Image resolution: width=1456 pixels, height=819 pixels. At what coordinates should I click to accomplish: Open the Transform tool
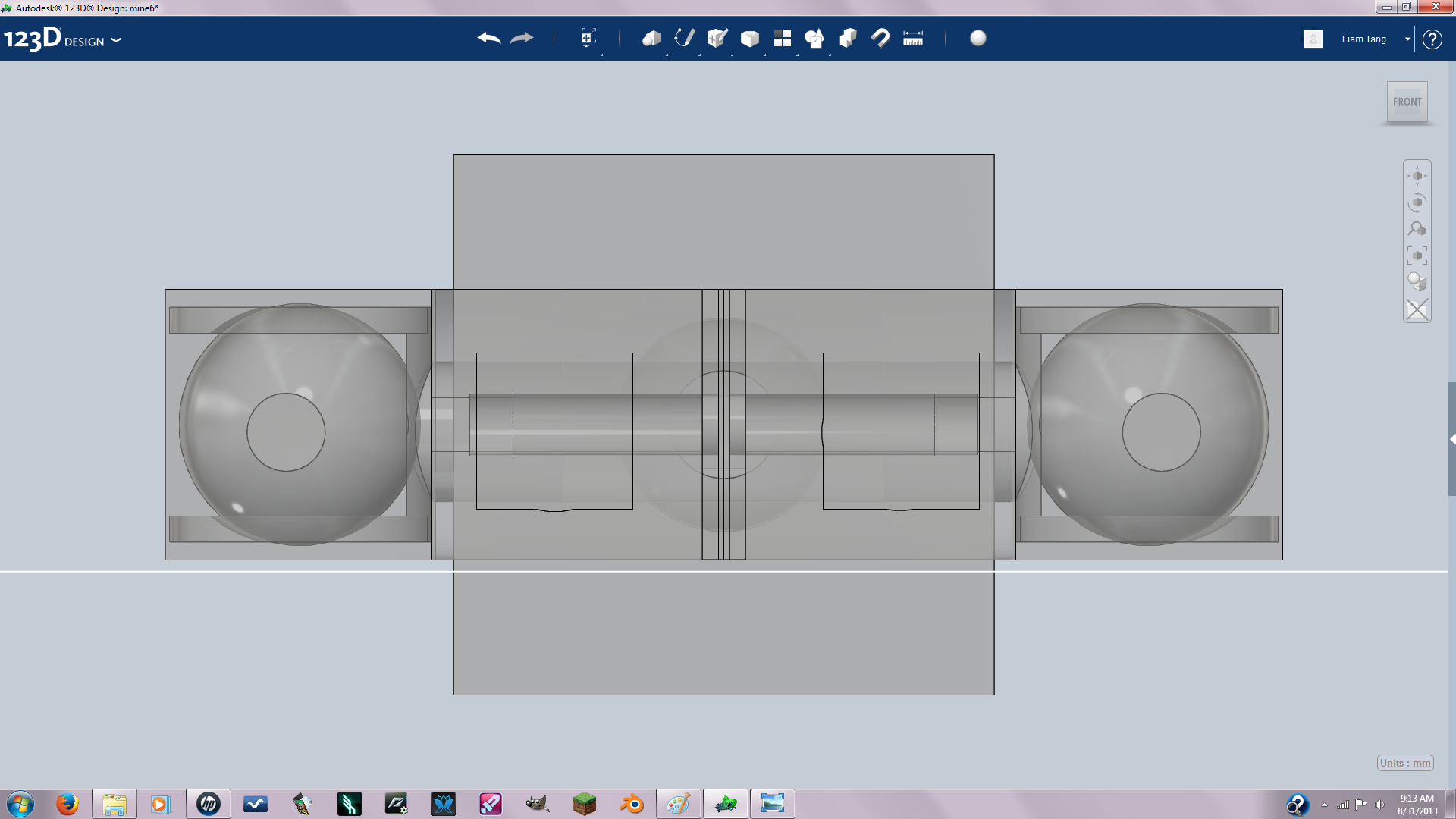coord(588,38)
